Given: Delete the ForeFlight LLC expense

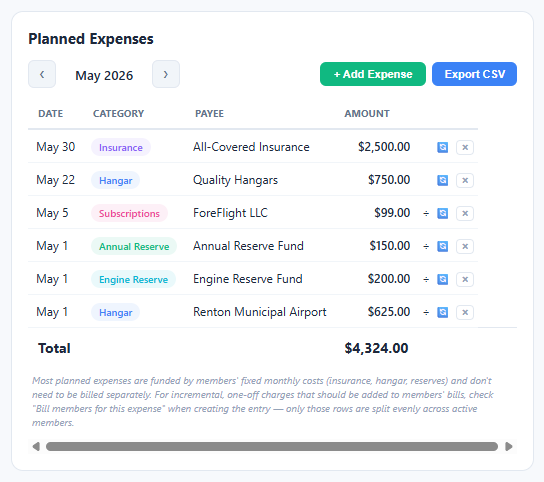Looking at the screenshot, I should (x=465, y=213).
